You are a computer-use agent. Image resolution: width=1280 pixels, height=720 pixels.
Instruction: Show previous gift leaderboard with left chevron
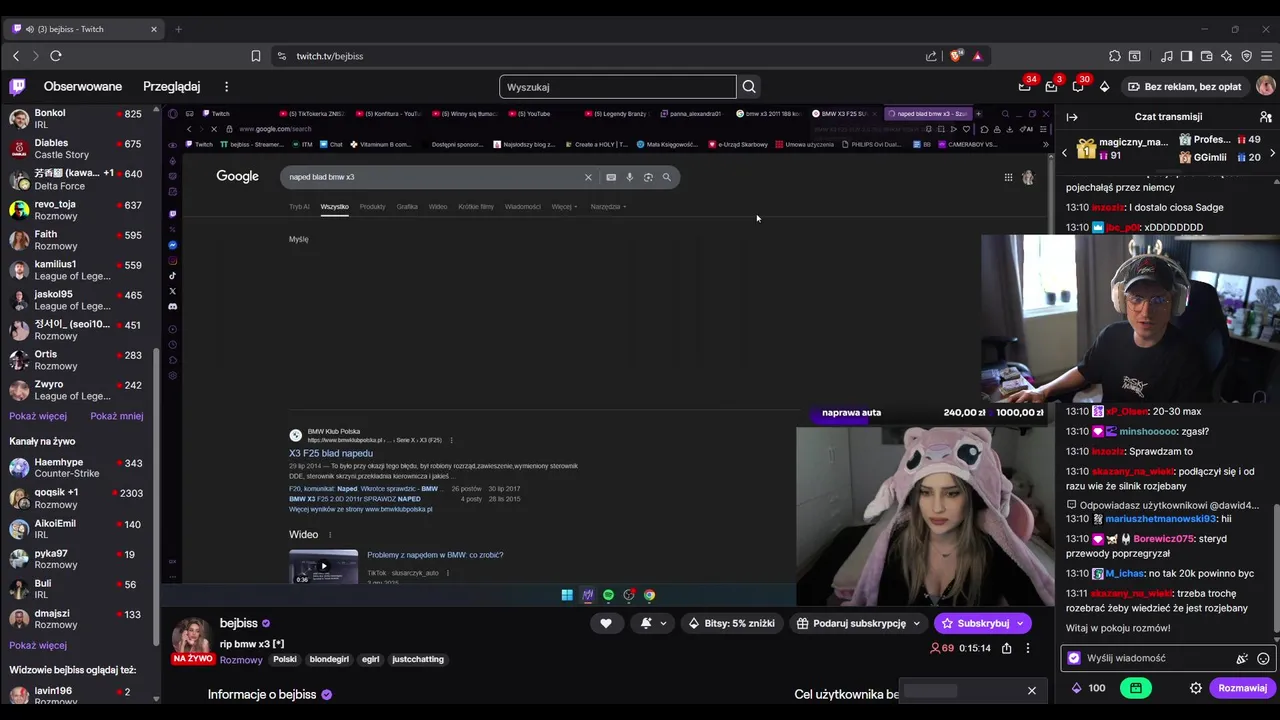(x=1064, y=153)
